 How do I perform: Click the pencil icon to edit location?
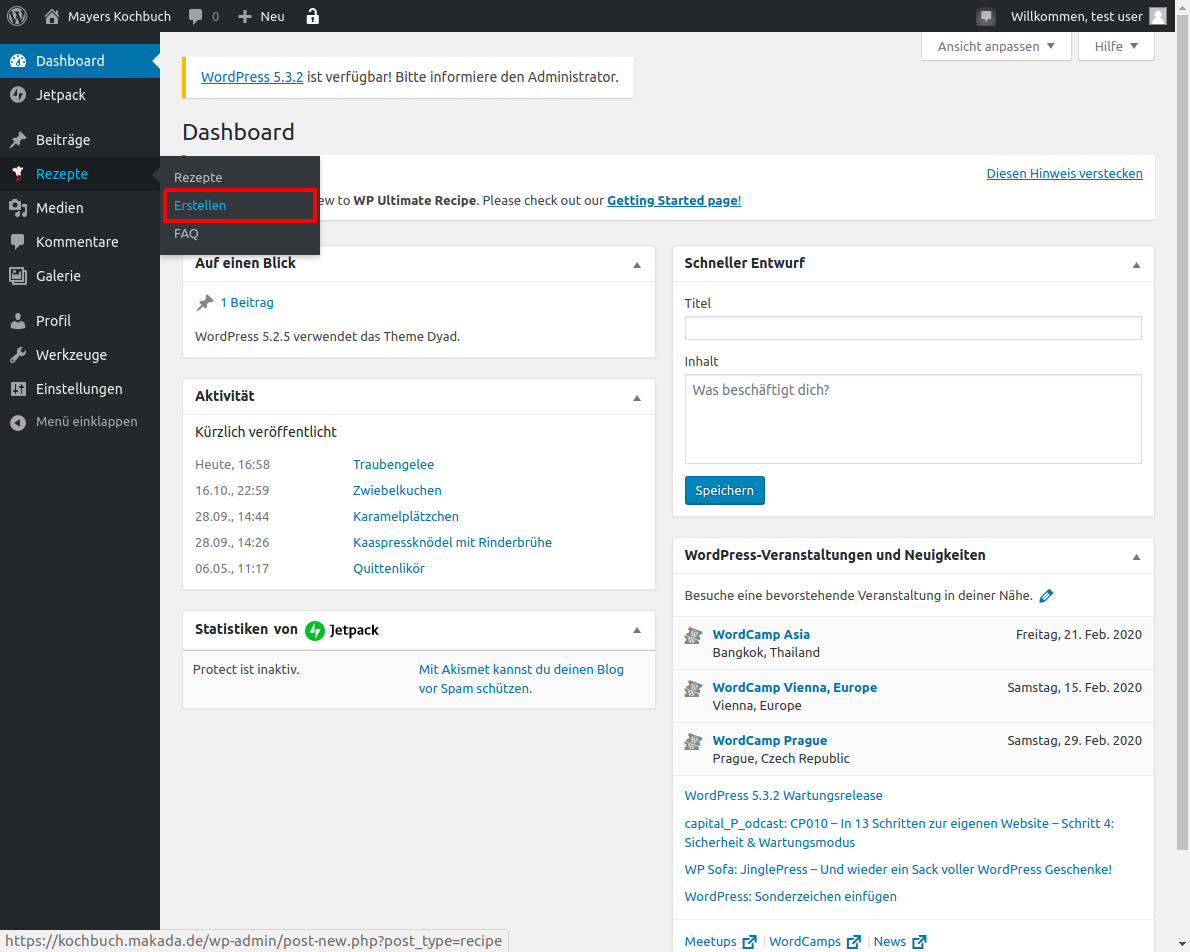[1046, 595]
